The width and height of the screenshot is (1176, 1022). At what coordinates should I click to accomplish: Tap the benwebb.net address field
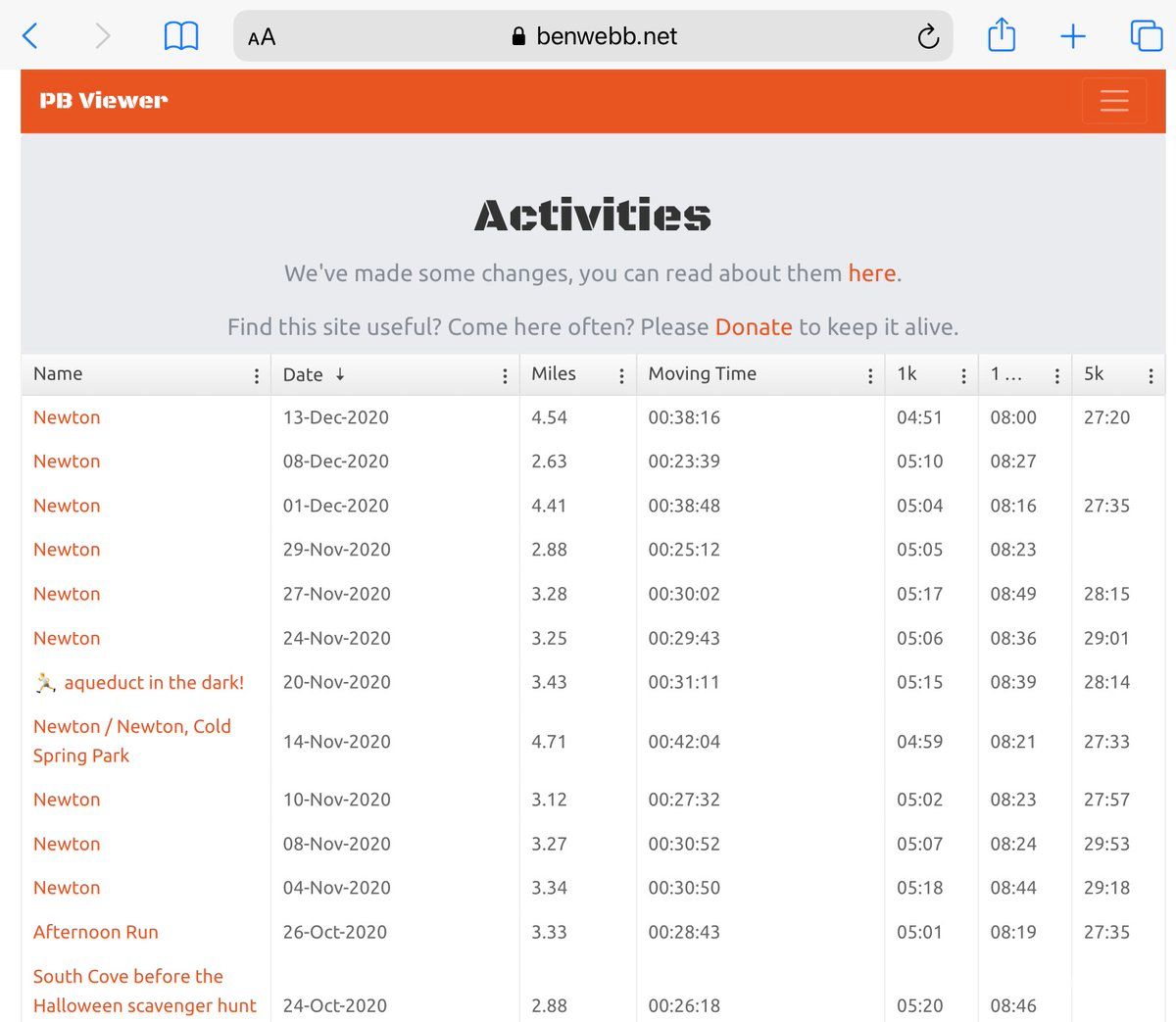pos(606,37)
